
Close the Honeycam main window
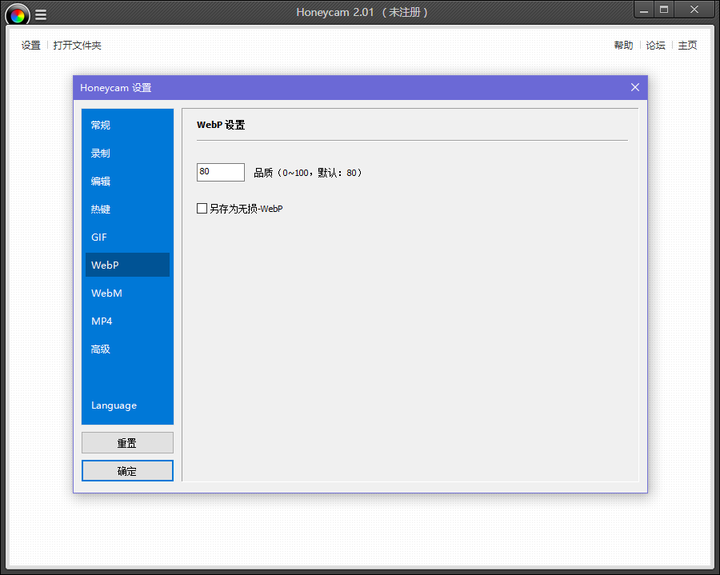pos(694,10)
